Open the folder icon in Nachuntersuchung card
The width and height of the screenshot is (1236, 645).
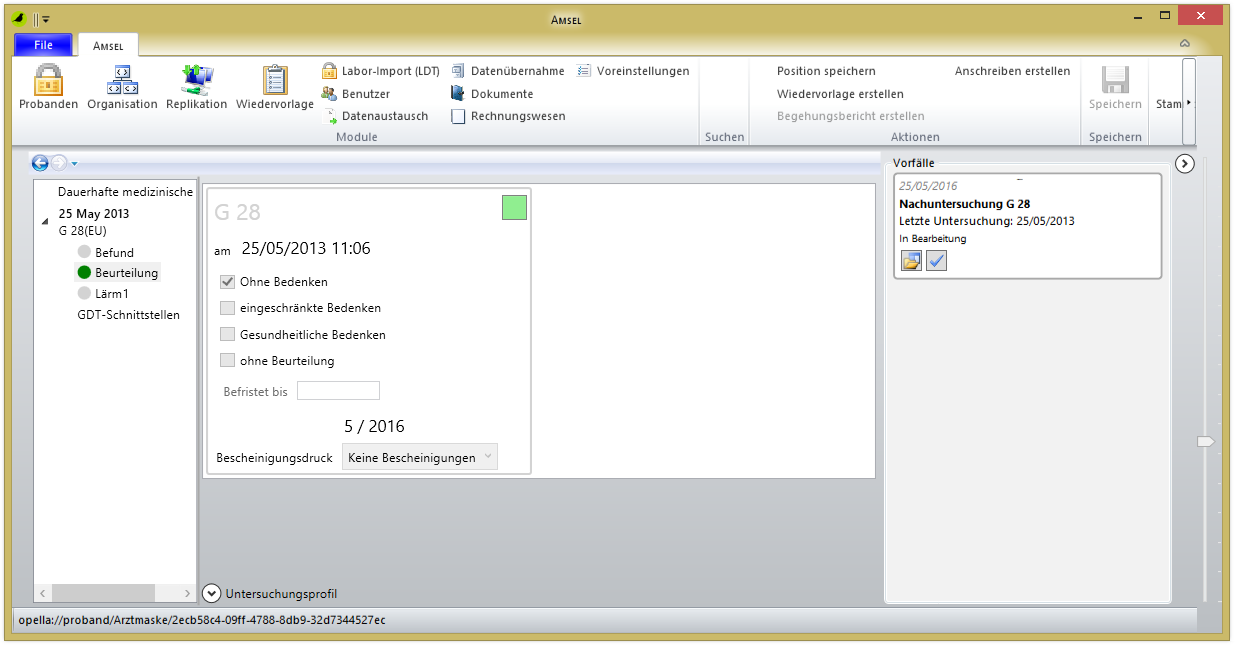[911, 261]
